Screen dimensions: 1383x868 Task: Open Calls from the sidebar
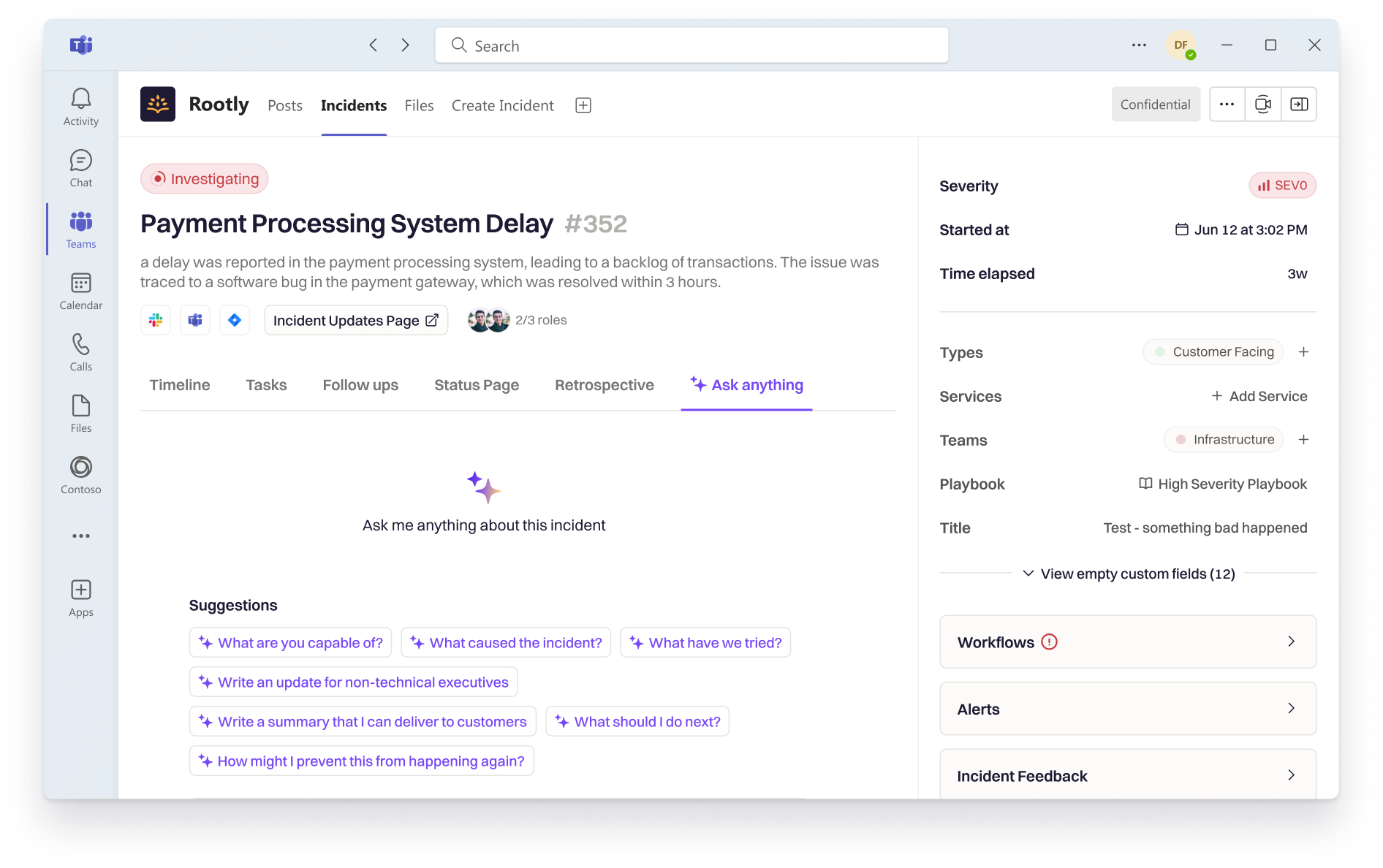click(80, 353)
